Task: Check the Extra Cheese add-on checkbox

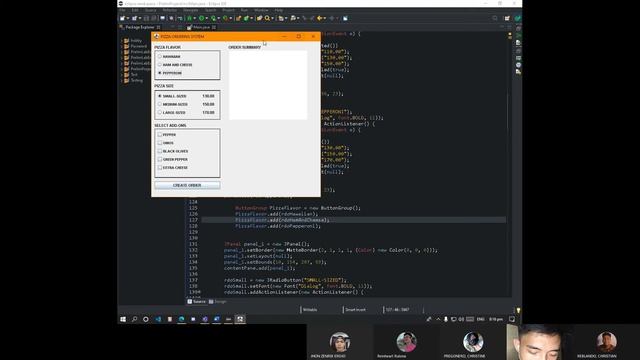Action: tap(160, 167)
